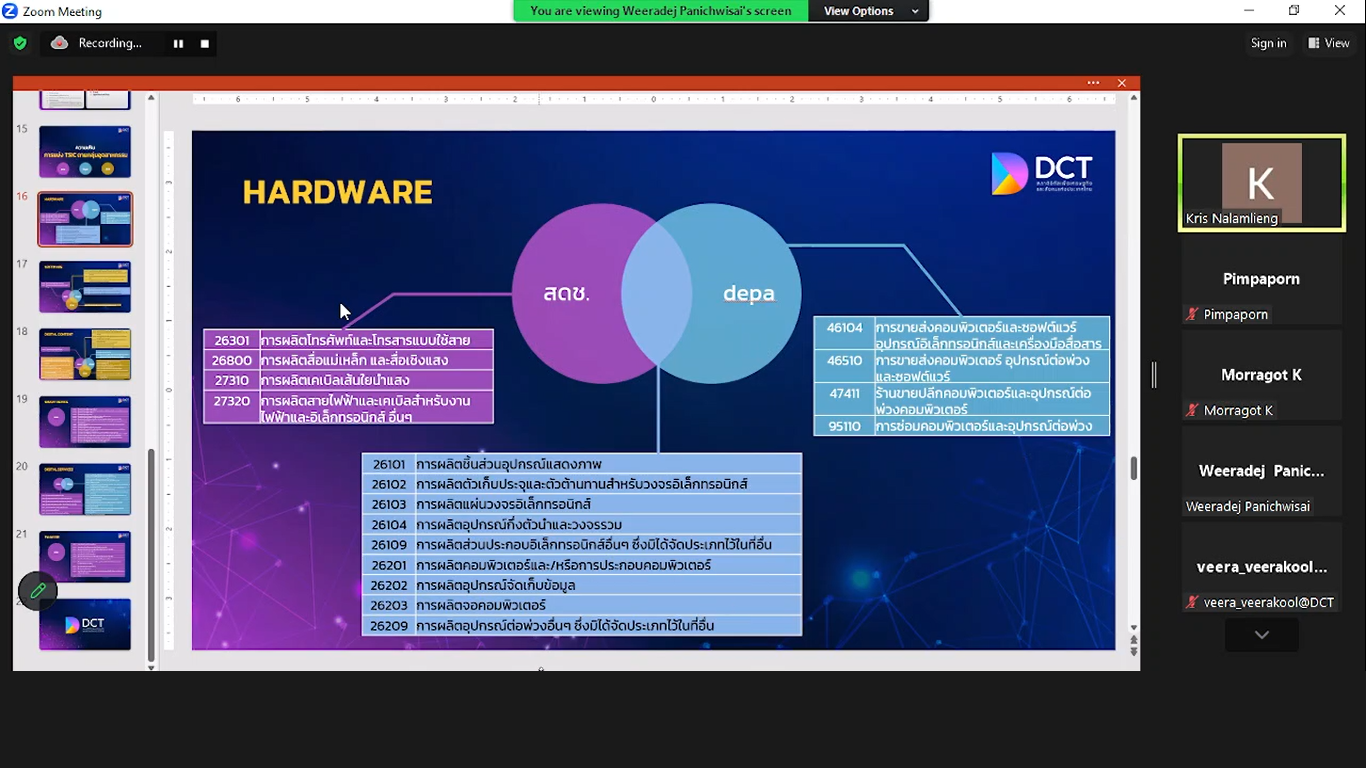Click the red cloud recording icon
Image resolution: width=1366 pixels, height=768 pixels.
pos(59,43)
